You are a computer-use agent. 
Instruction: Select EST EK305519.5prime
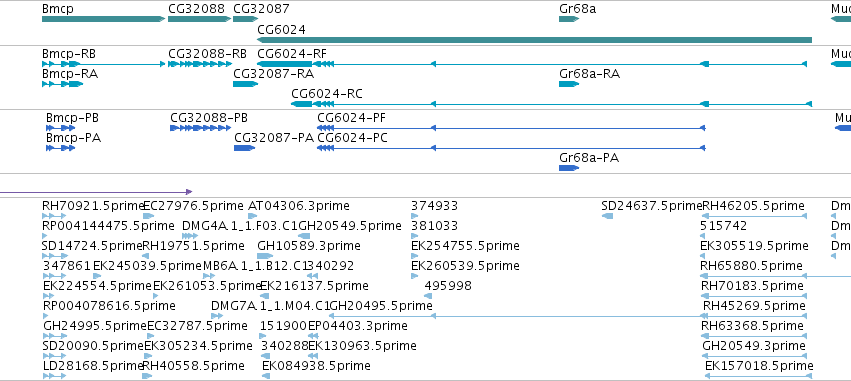tap(754, 246)
